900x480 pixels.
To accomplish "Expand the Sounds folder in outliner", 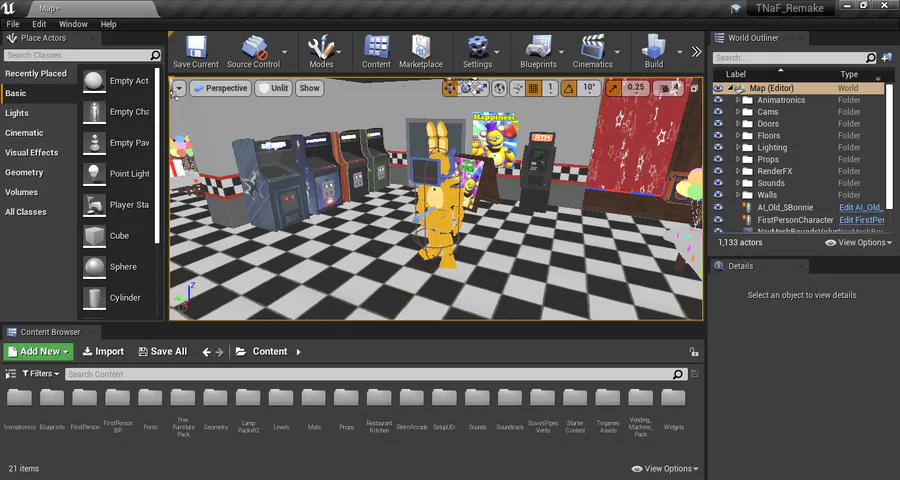I will click(738, 183).
